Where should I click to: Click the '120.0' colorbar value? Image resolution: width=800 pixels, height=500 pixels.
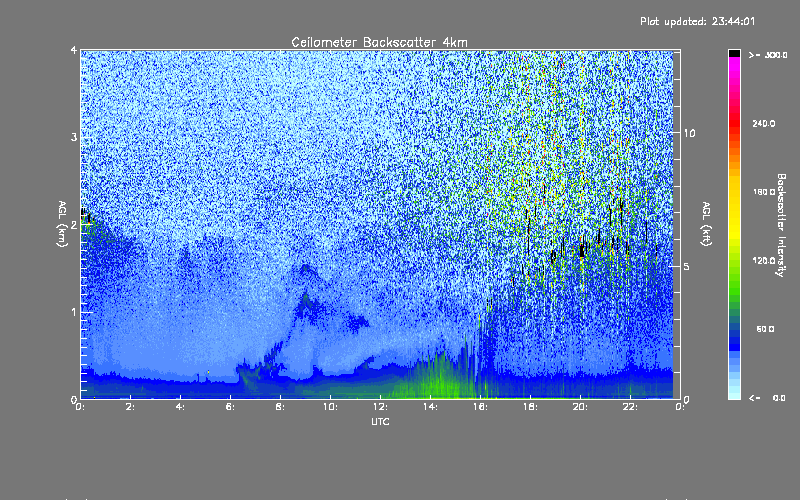[x=764, y=260]
